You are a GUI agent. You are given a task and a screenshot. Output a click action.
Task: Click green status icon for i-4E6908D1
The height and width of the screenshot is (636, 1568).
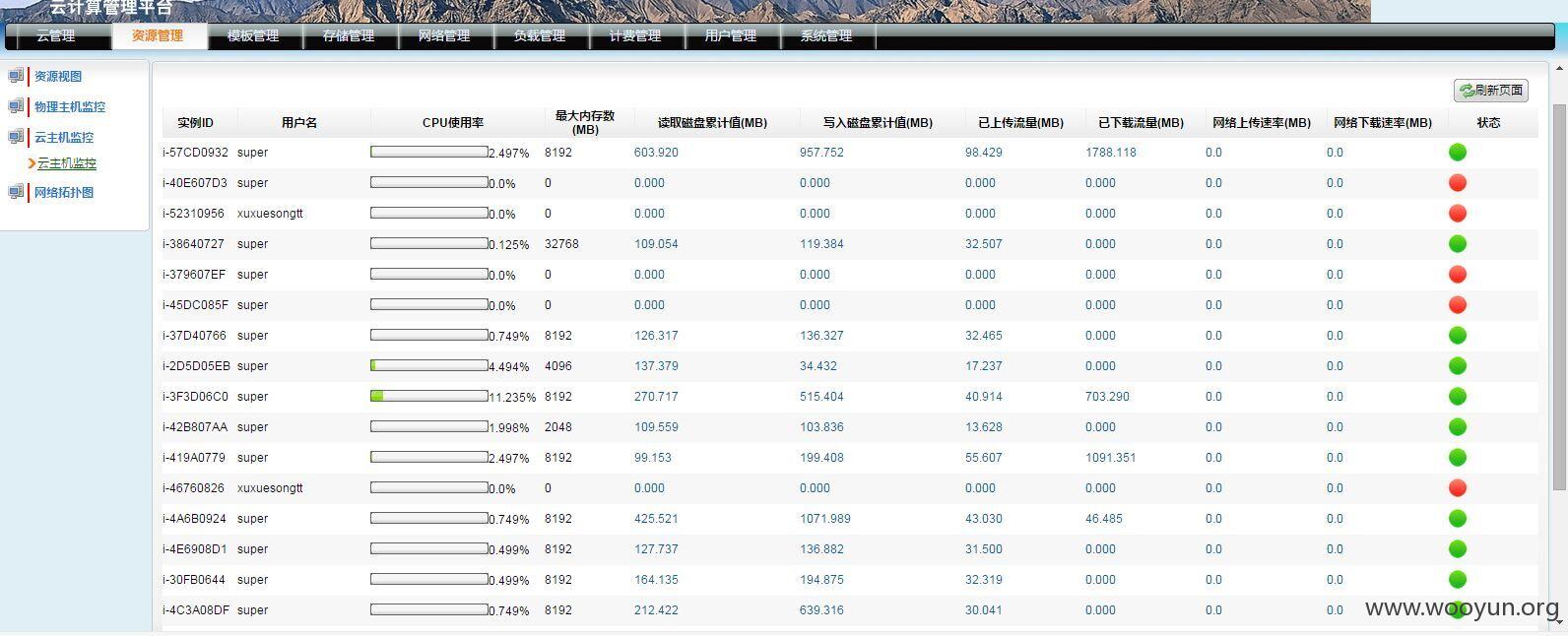[1458, 549]
